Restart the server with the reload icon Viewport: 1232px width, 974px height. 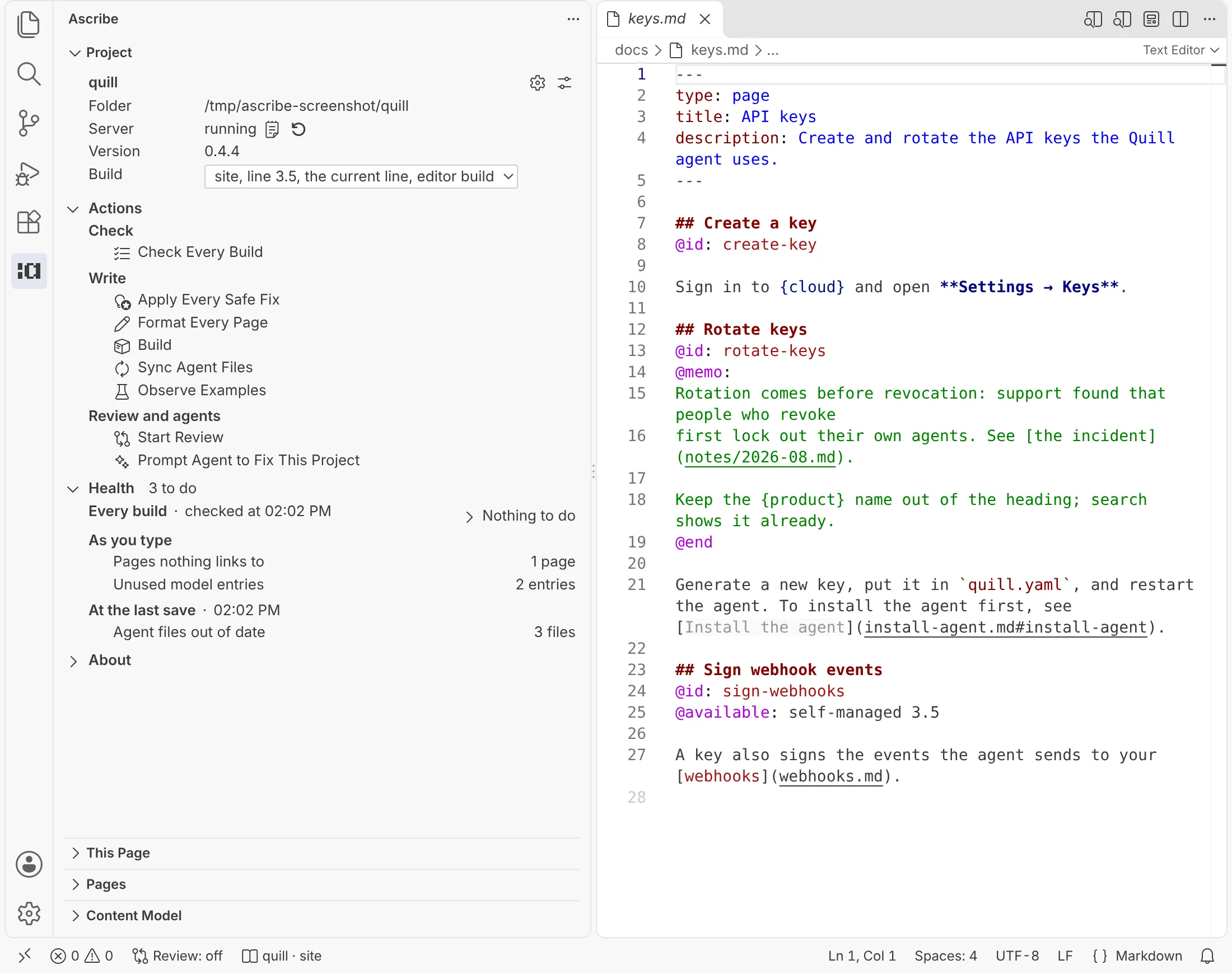298,129
